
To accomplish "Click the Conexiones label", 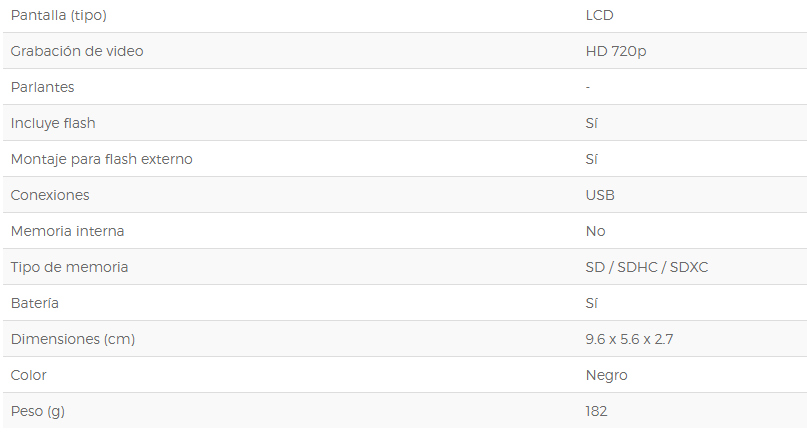I will pos(50,195).
